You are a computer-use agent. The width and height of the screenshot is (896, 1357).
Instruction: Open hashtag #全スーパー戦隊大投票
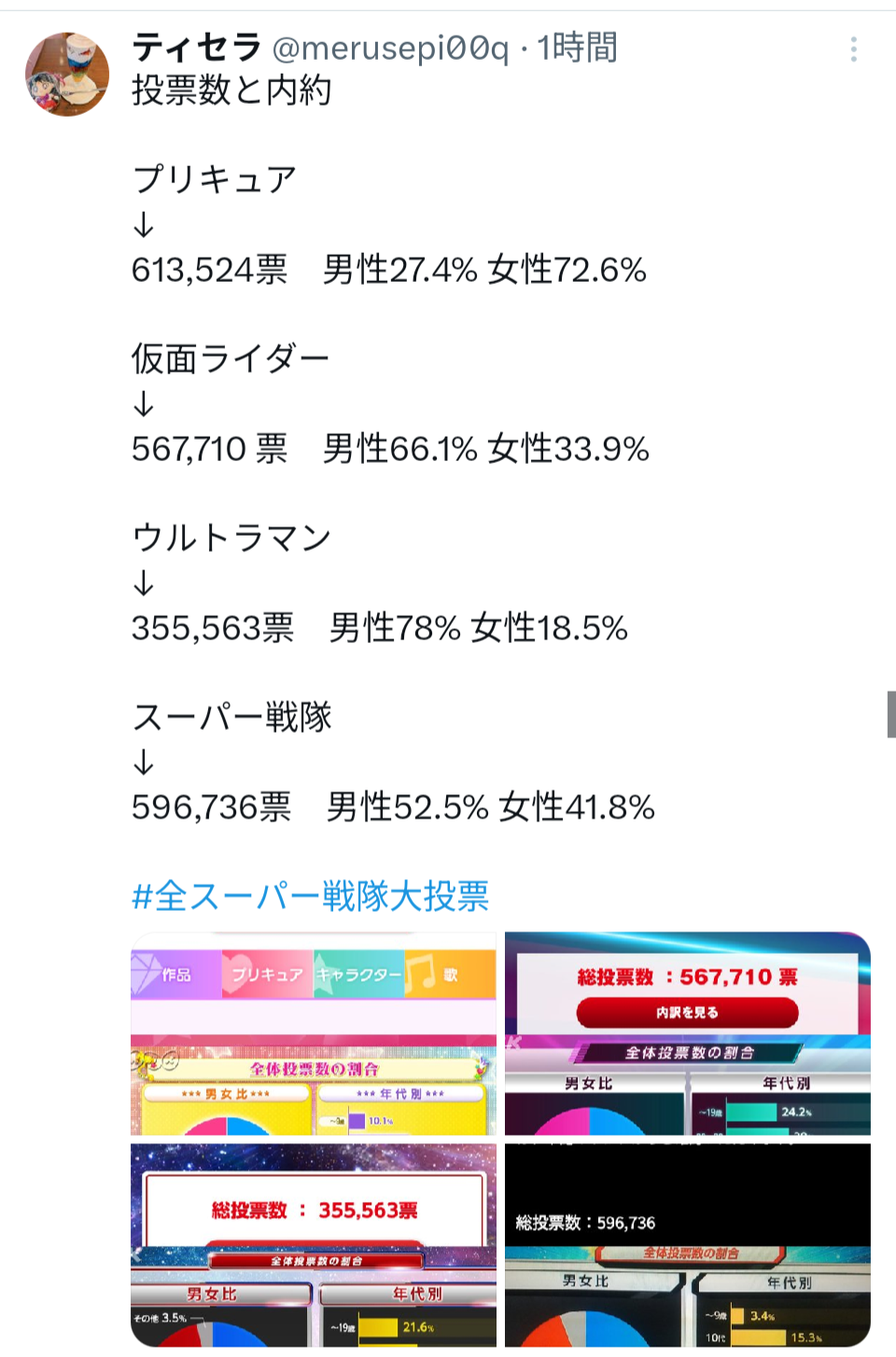pyautogui.click(x=311, y=896)
